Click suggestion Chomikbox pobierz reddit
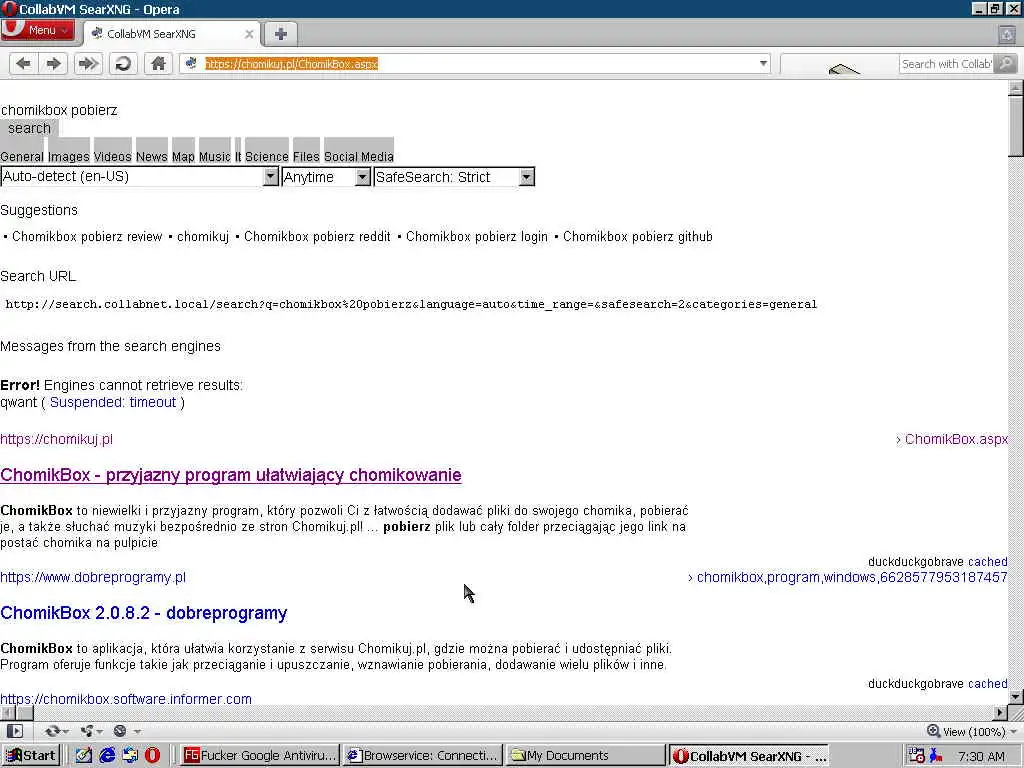1024x768 pixels. click(x=317, y=236)
